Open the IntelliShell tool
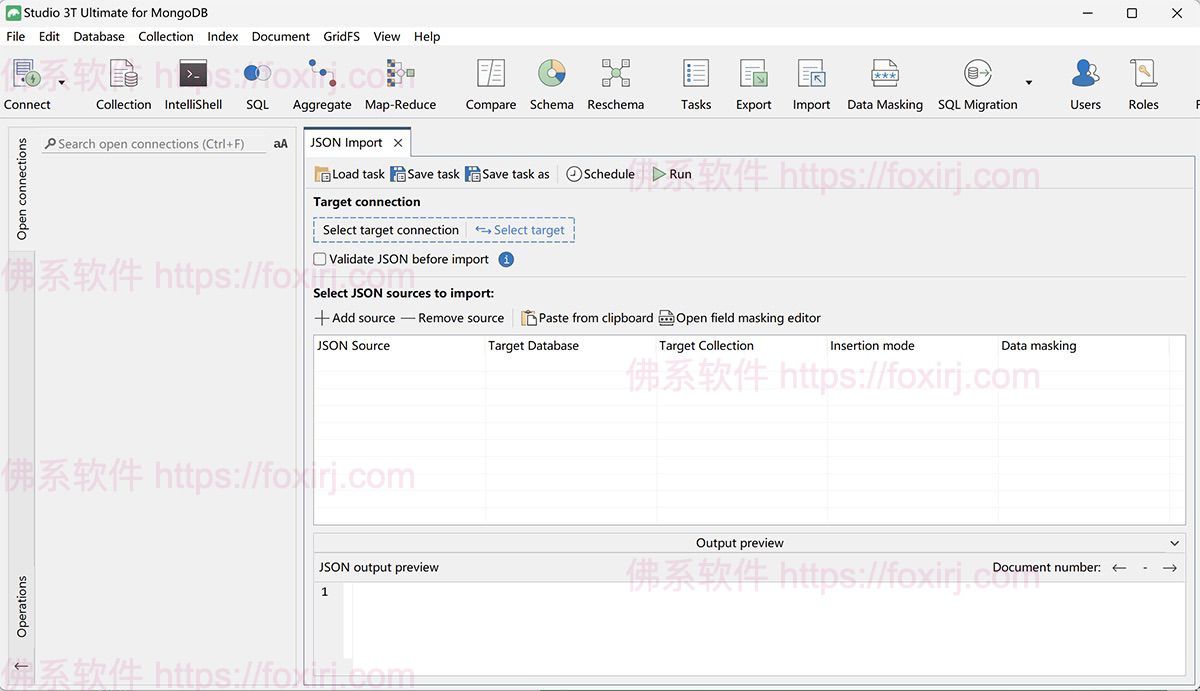The height and width of the screenshot is (691, 1200). (193, 82)
